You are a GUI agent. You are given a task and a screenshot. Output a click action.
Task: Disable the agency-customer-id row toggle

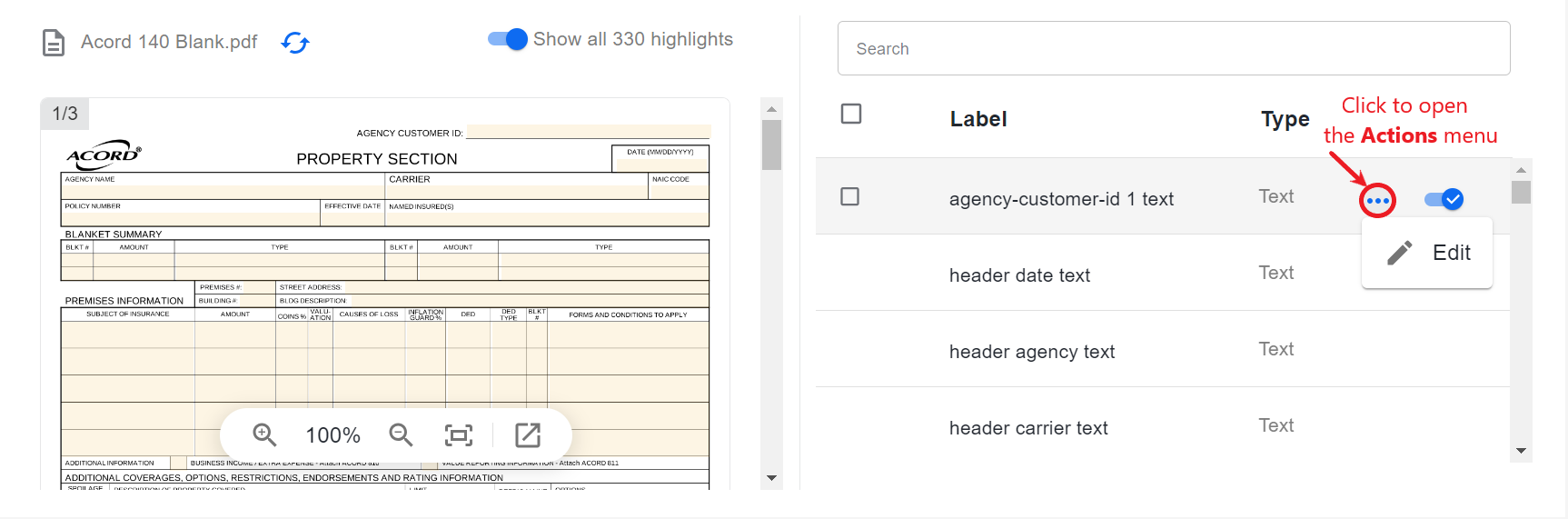pyautogui.click(x=1444, y=199)
